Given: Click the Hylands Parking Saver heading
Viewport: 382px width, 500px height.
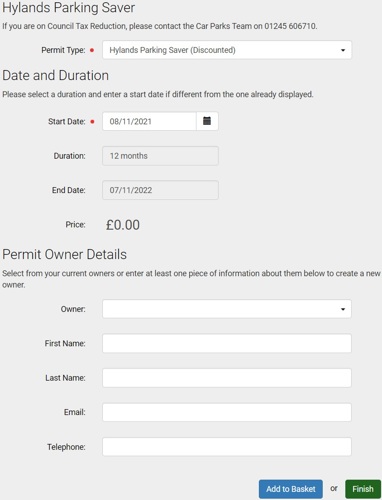Looking at the screenshot, I should coord(68,8).
